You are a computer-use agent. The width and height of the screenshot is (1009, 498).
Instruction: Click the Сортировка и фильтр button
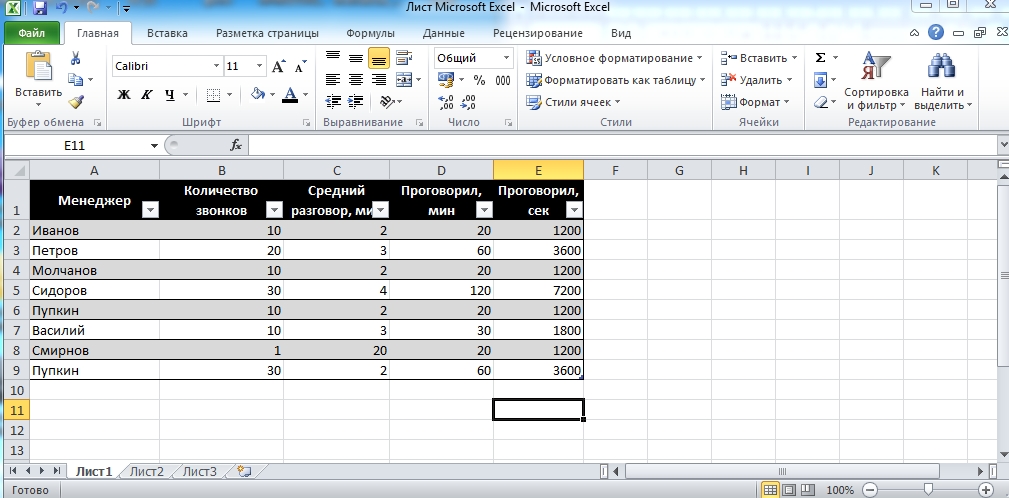pos(875,85)
